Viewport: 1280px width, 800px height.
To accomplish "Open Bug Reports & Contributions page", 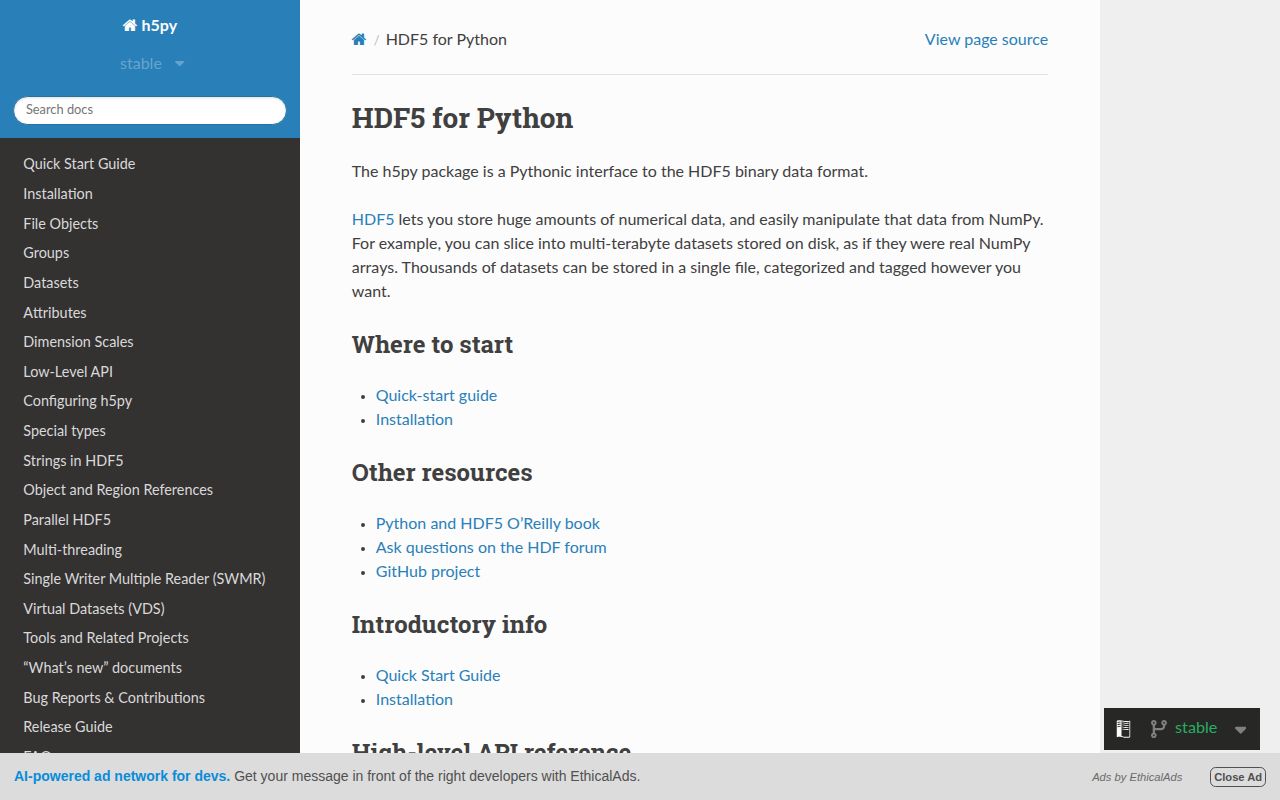I will (114, 698).
